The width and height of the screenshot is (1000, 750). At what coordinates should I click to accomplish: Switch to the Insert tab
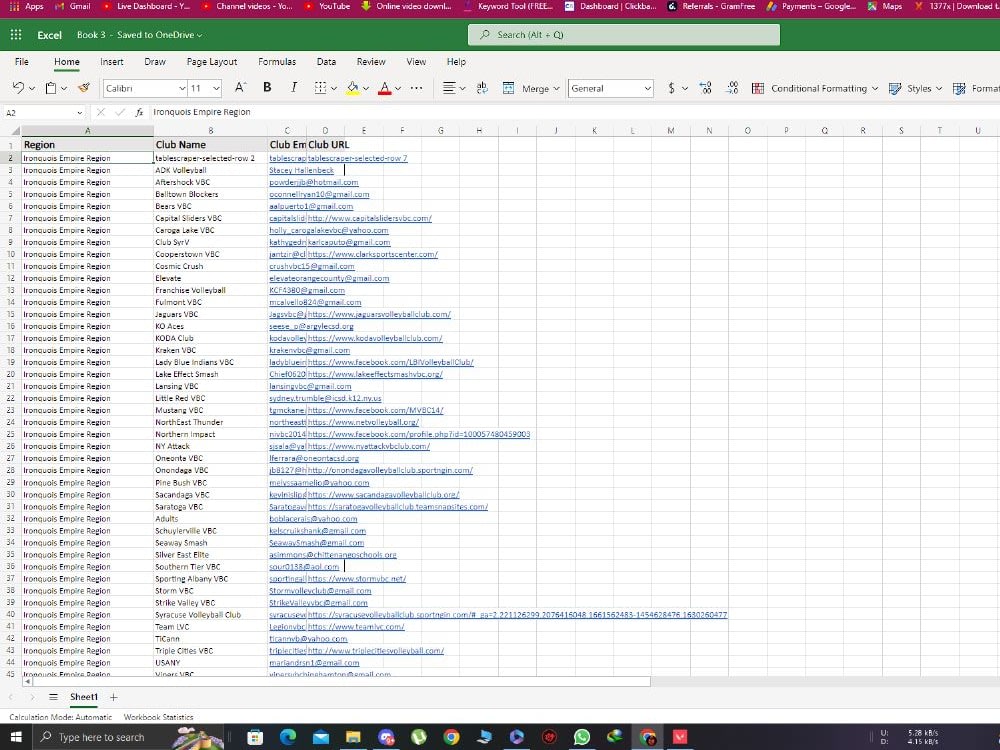coord(112,62)
